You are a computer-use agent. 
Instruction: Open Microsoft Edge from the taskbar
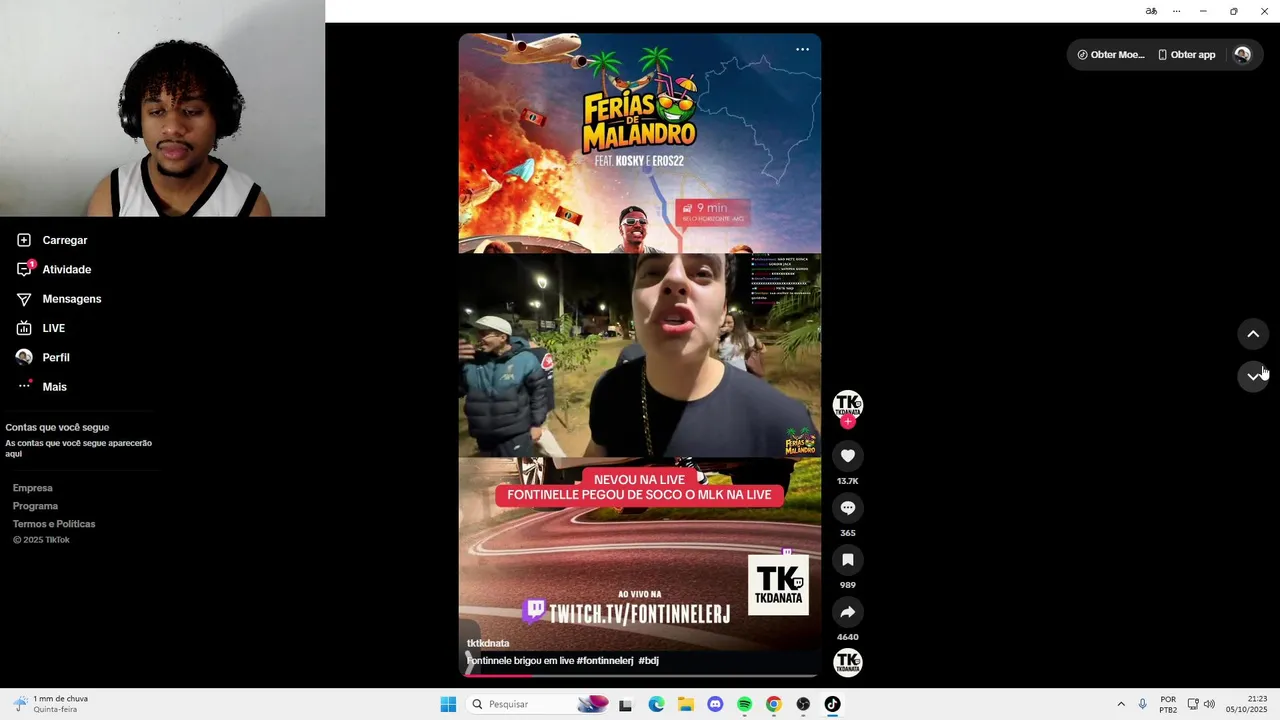tap(656, 704)
